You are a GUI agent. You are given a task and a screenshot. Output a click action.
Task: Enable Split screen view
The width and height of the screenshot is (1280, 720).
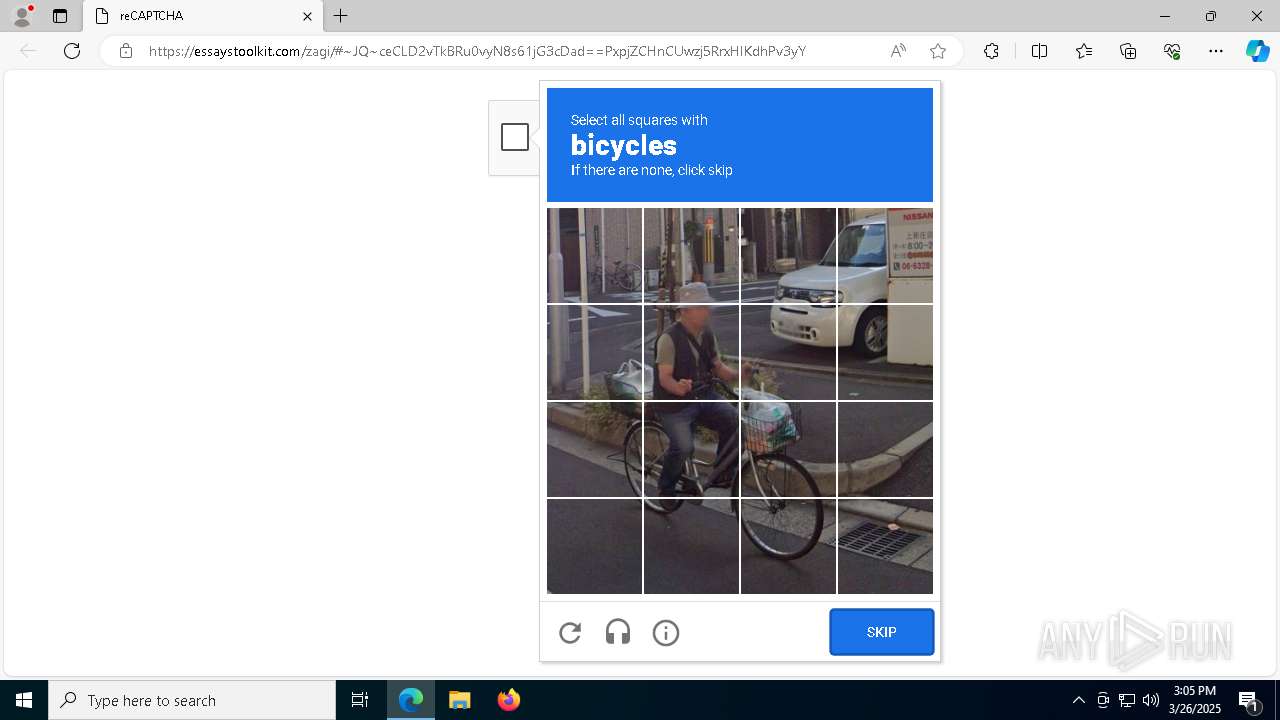click(1039, 51)
